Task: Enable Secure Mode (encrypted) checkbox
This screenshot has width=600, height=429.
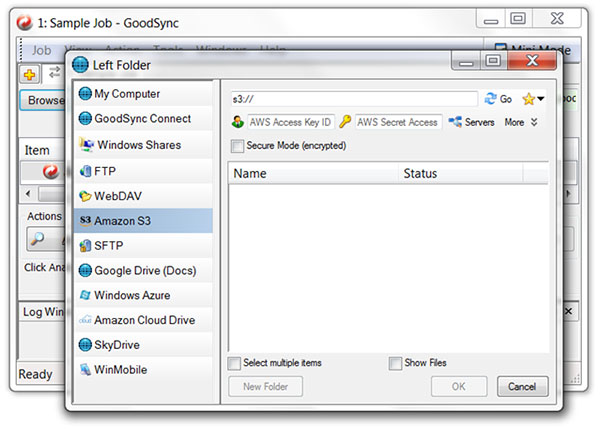Action: pyautogui.click(x=237, y=146)
